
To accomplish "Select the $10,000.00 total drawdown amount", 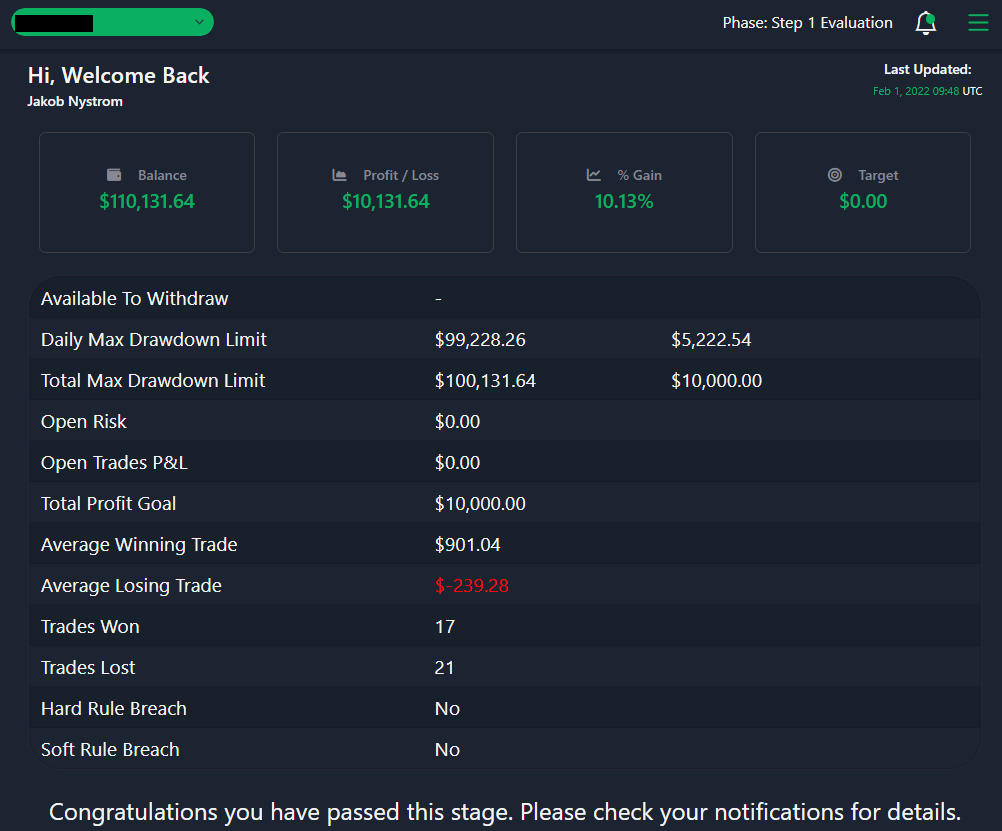I will pyautogui.click(x=716, y=380).
